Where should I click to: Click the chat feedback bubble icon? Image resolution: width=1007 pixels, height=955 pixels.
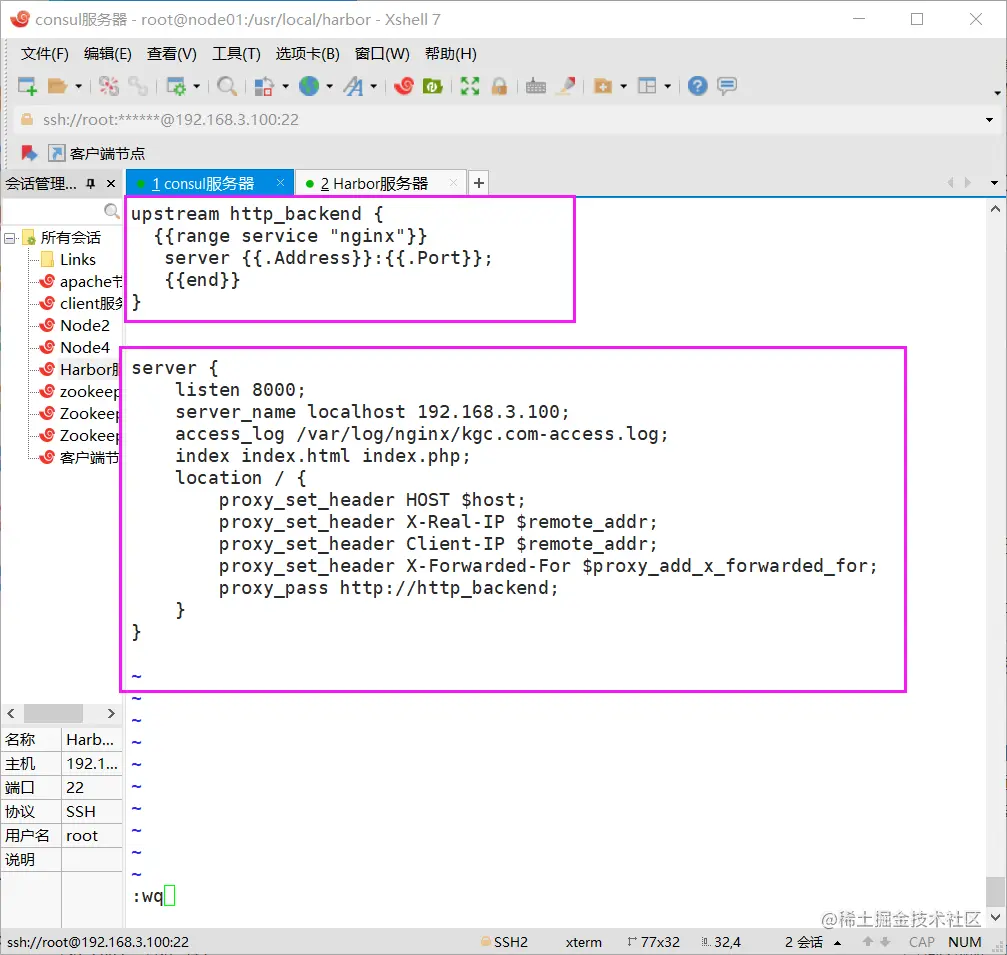pos(727,86)
